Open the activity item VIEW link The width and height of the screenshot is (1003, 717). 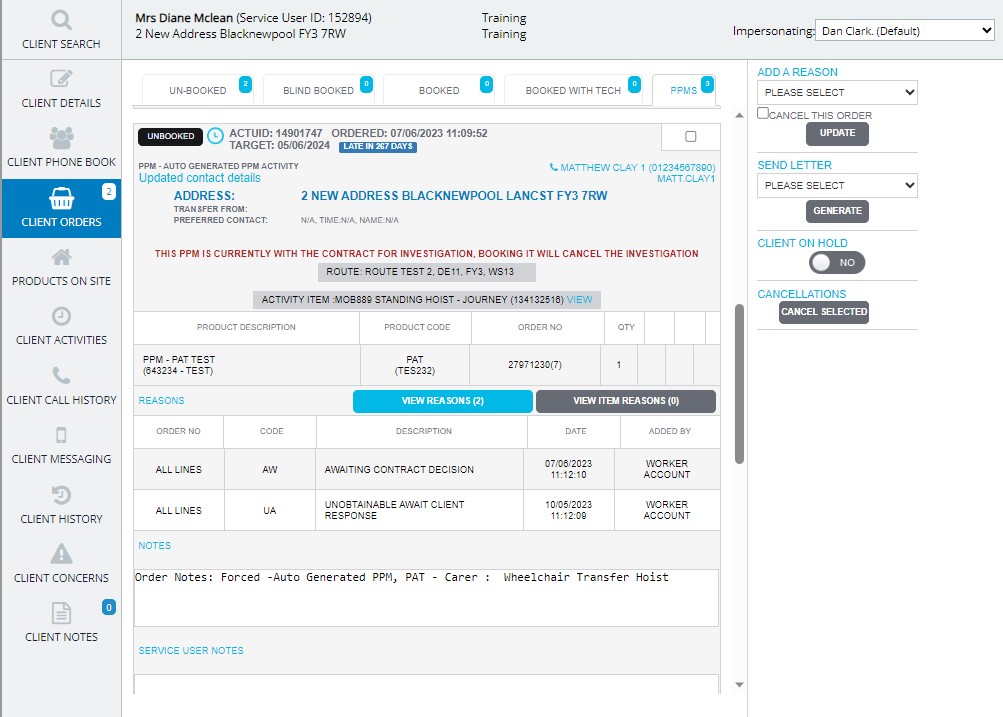click(580, 299)
